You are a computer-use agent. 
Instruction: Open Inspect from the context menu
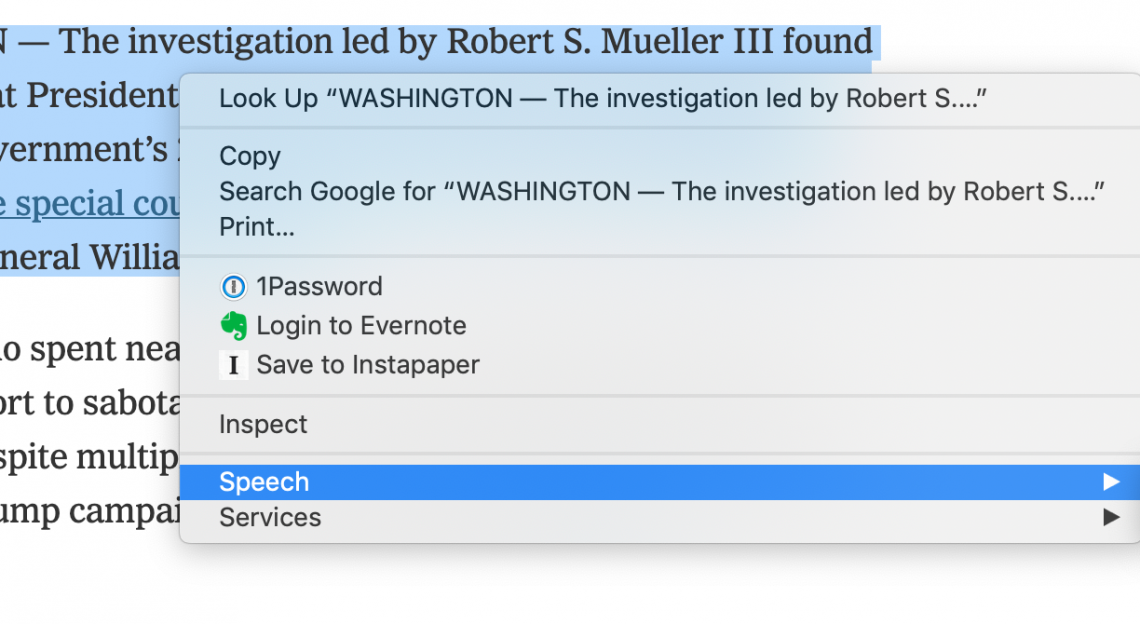263,424
